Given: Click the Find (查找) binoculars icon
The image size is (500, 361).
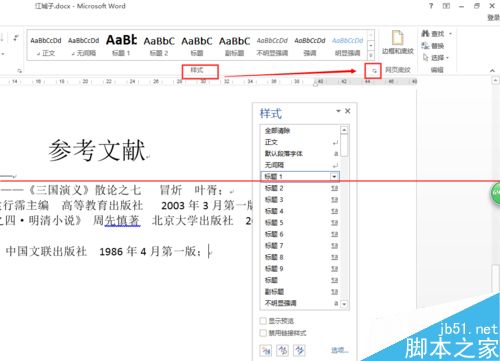Looking at the screenshot, I should pyautogui.click(x=425, y=34).
